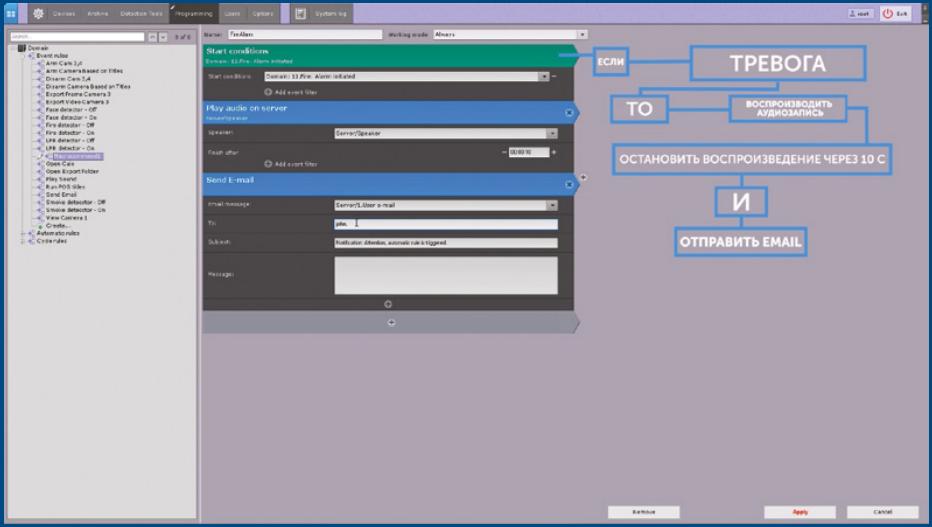Add event filter under Play audio section

[x=290, y=163]
